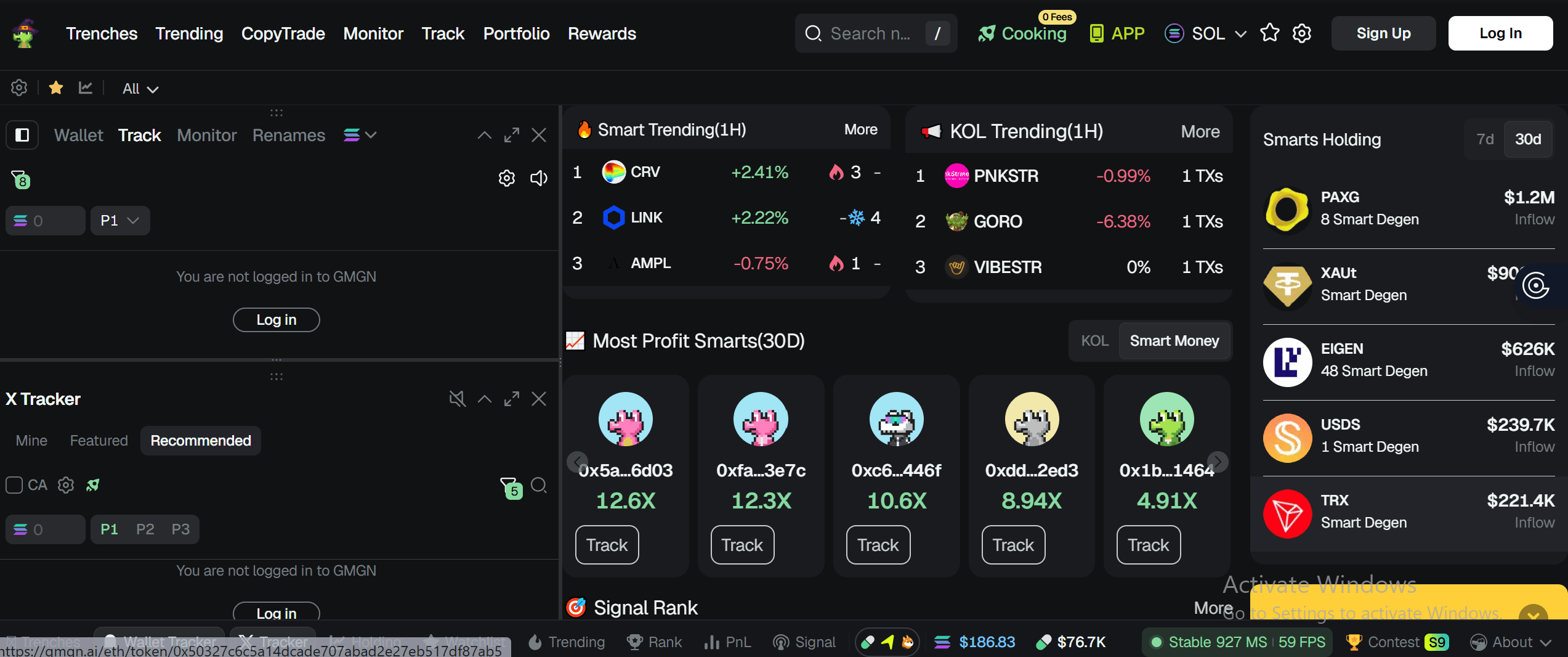Mute the Smart Trending sound alerts

(x=539, y=178)
